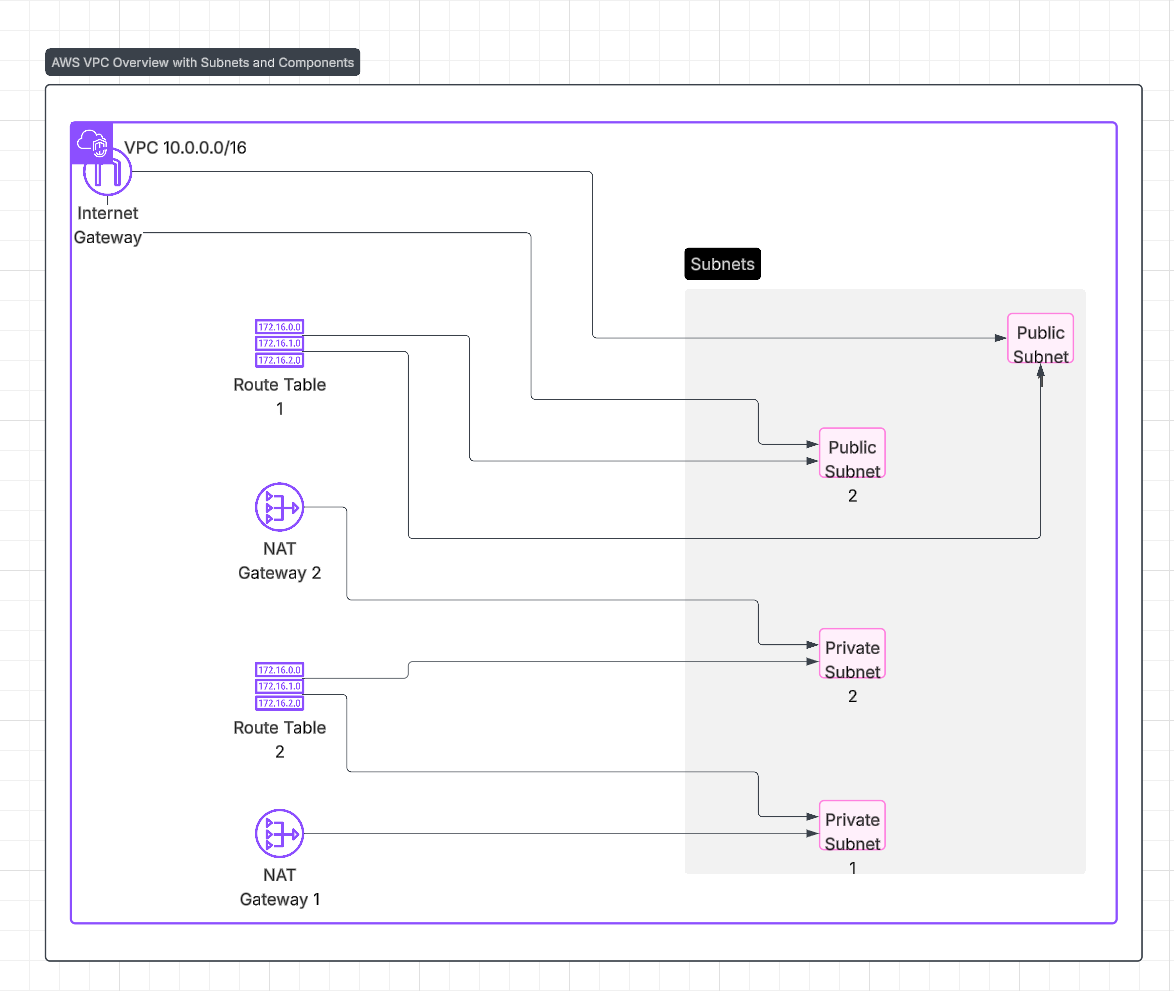This screenshot has height=991, width=1174.
Task: Click the black Subnets label
Action: coord(722,264)
